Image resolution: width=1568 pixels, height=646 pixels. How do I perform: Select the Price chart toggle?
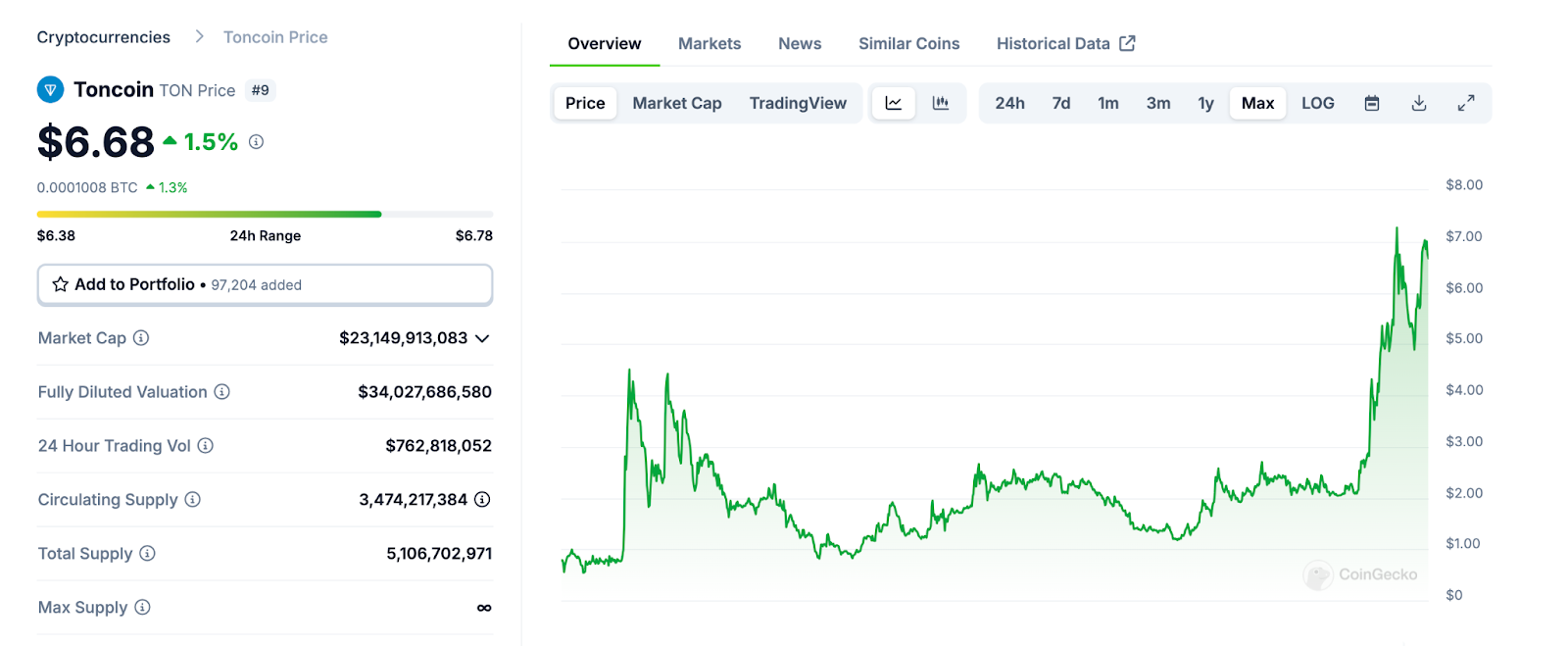[x=585, y=103]
